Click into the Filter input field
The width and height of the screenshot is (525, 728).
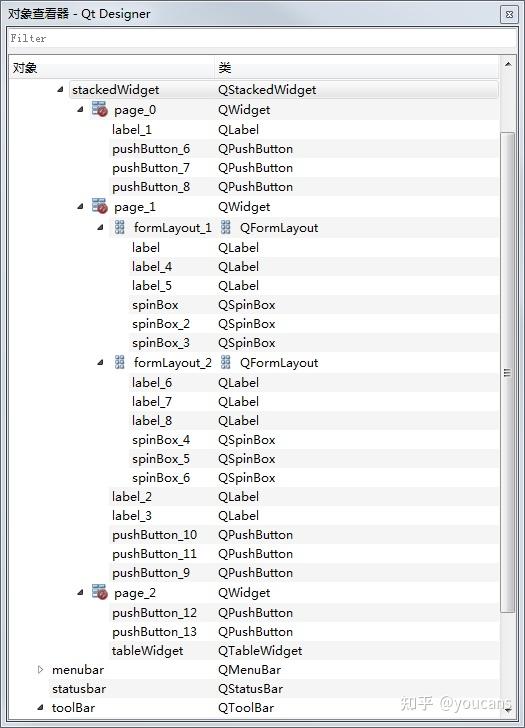(262, 38)
